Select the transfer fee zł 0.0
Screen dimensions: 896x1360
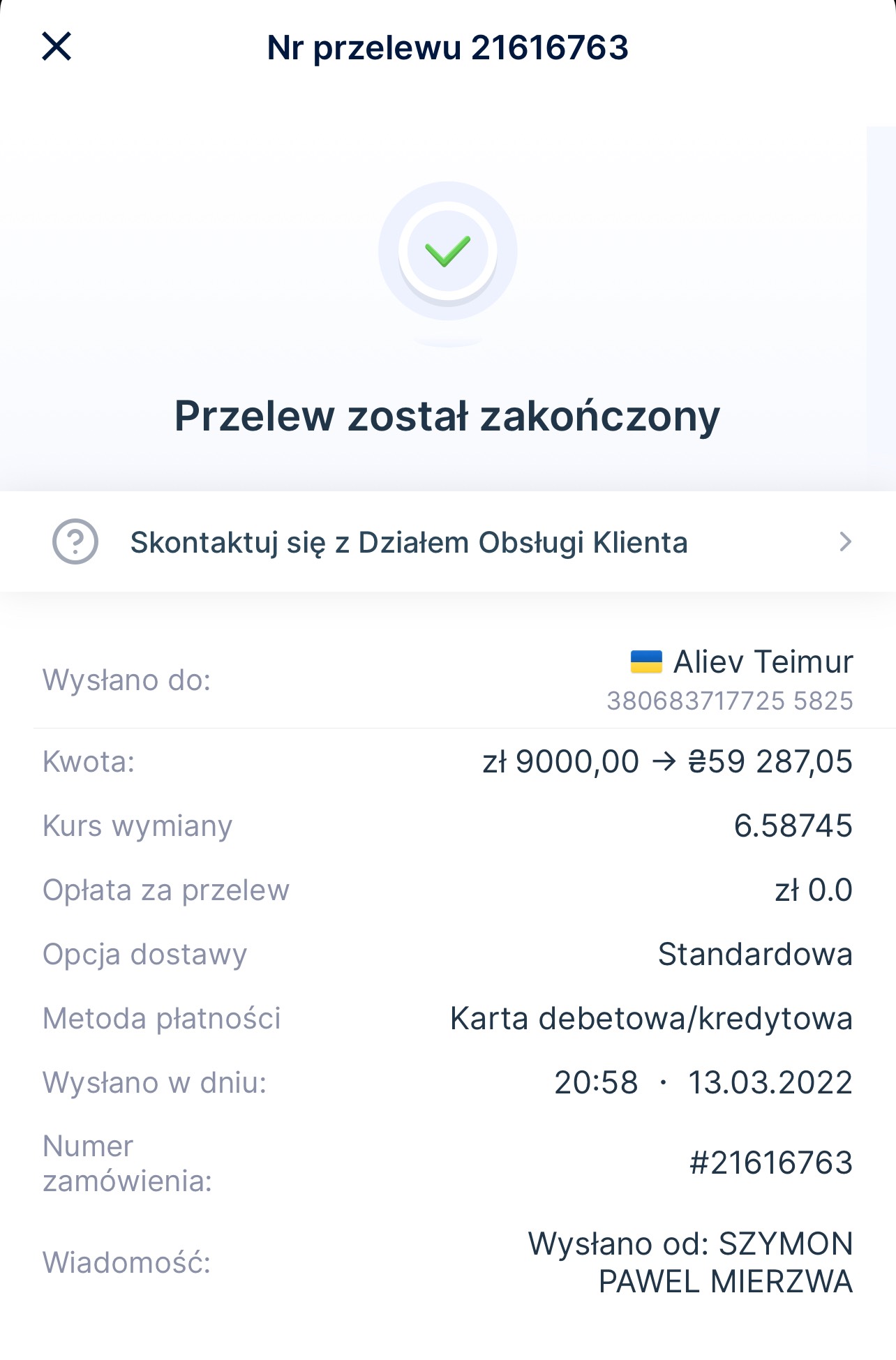(x=814, y=890)
